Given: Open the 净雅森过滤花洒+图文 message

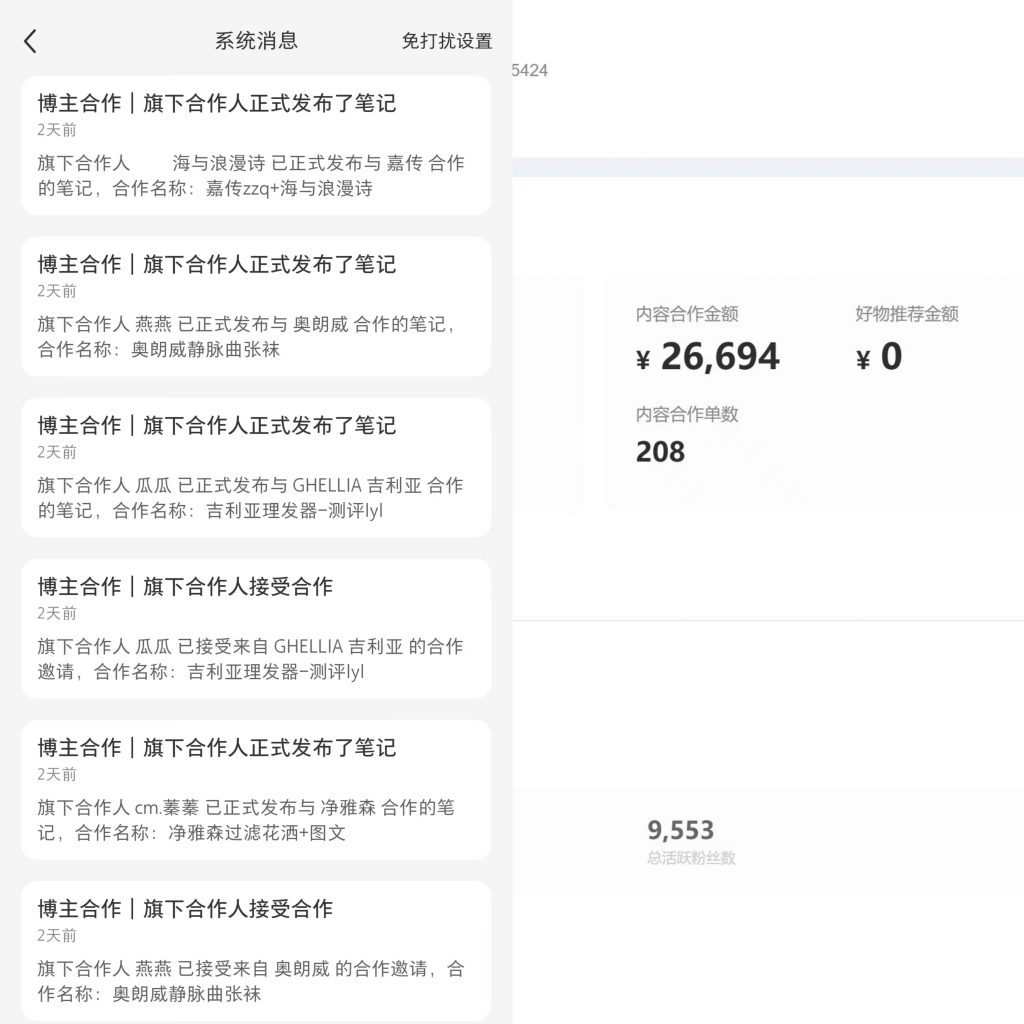Looking at the screenshot, I should point(255,790).
